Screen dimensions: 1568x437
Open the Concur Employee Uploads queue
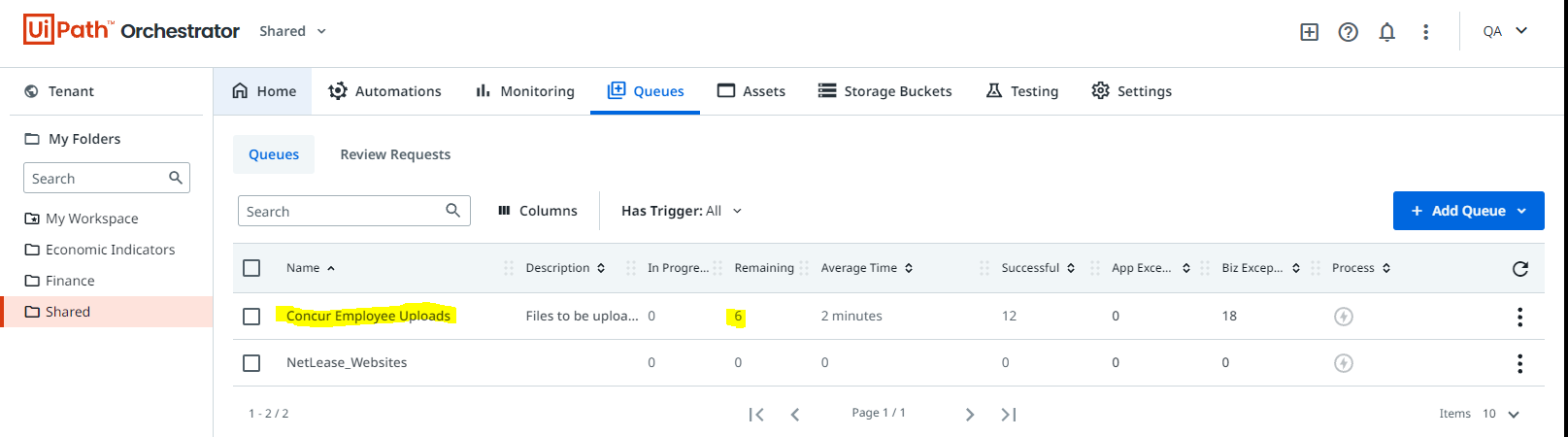pos(368,316)
